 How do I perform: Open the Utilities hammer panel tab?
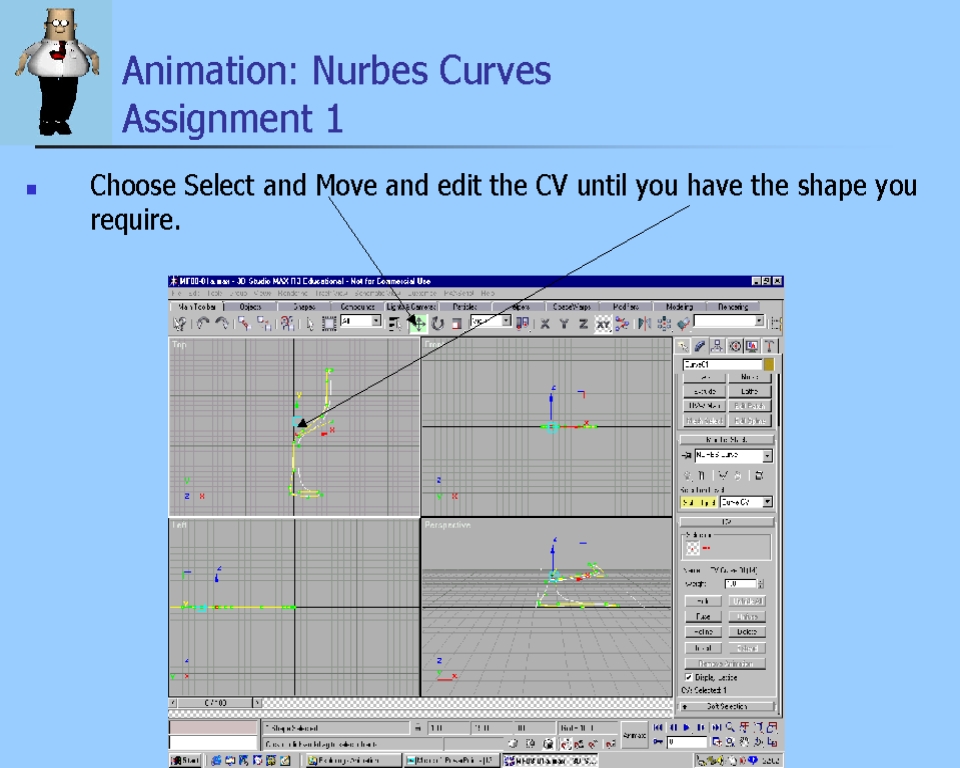[770, 346]
